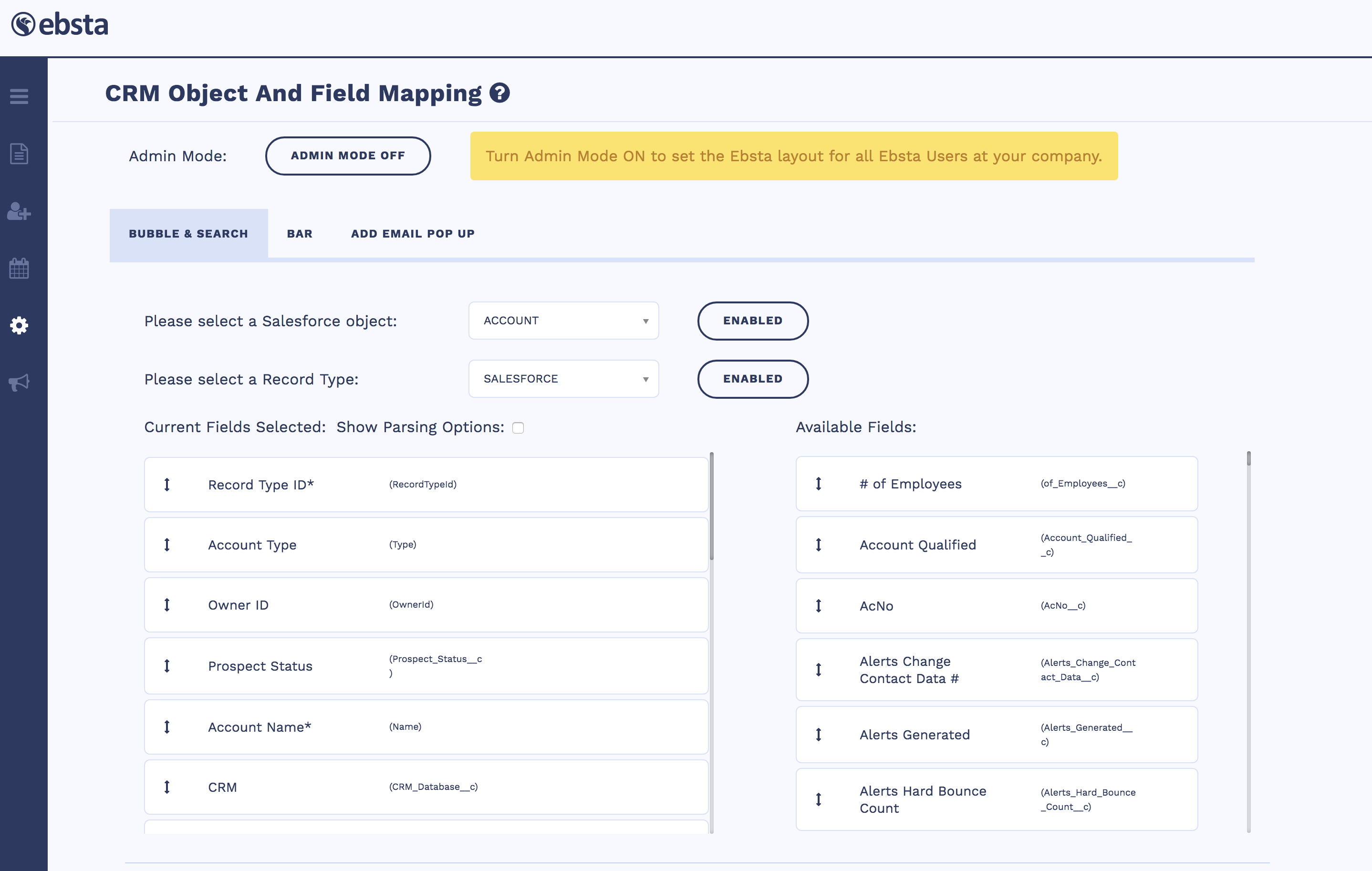1372x871 pixels.
Task: Switch to Add Email Pop Up tab
Action: 413,234
